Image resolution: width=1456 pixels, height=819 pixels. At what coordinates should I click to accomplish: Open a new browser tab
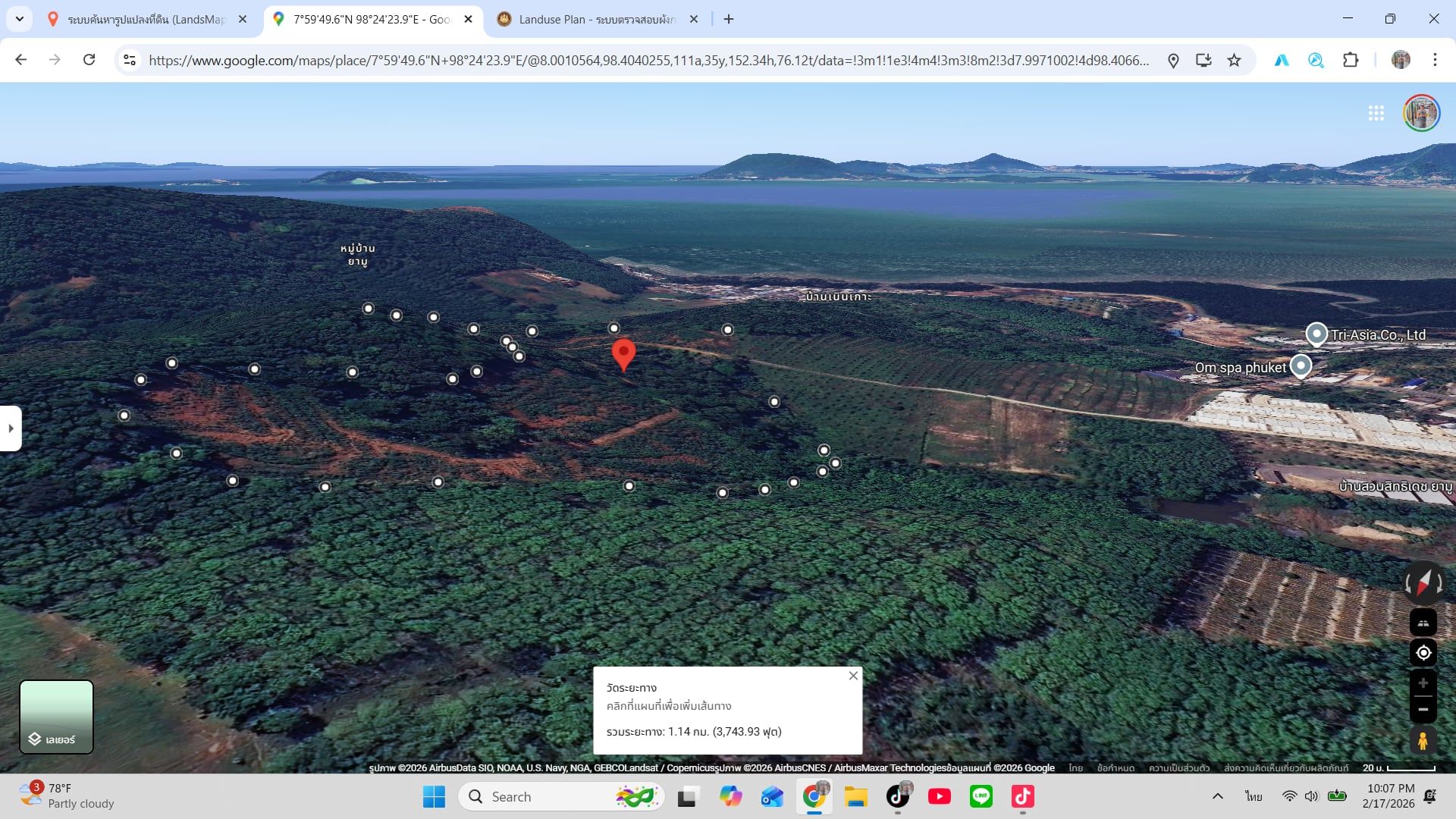(x=729, y=19)
